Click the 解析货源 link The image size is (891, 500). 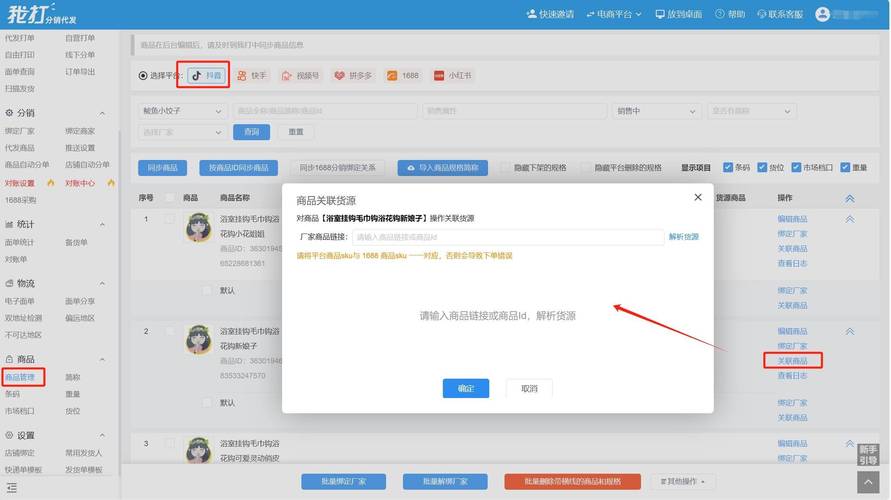(684, 237)
